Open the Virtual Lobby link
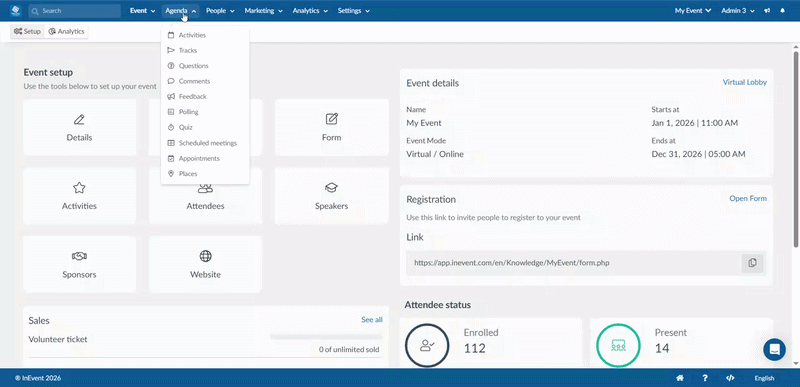 (x=744, y=82)
